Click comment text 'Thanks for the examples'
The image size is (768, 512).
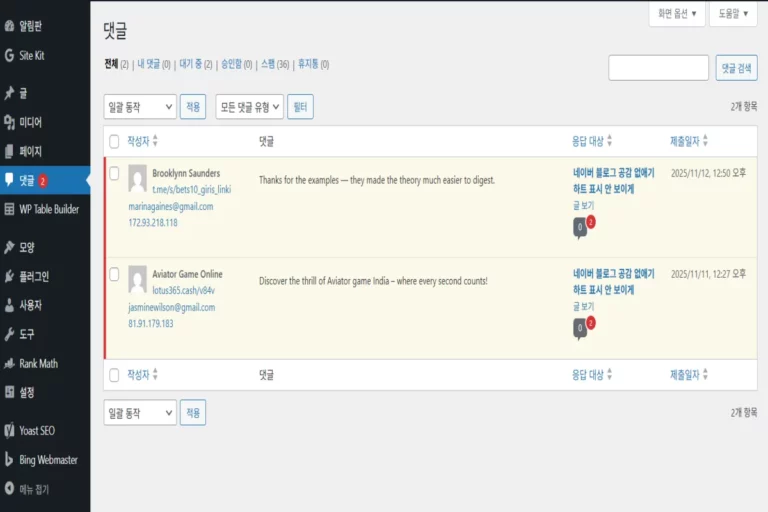[299, 180]
